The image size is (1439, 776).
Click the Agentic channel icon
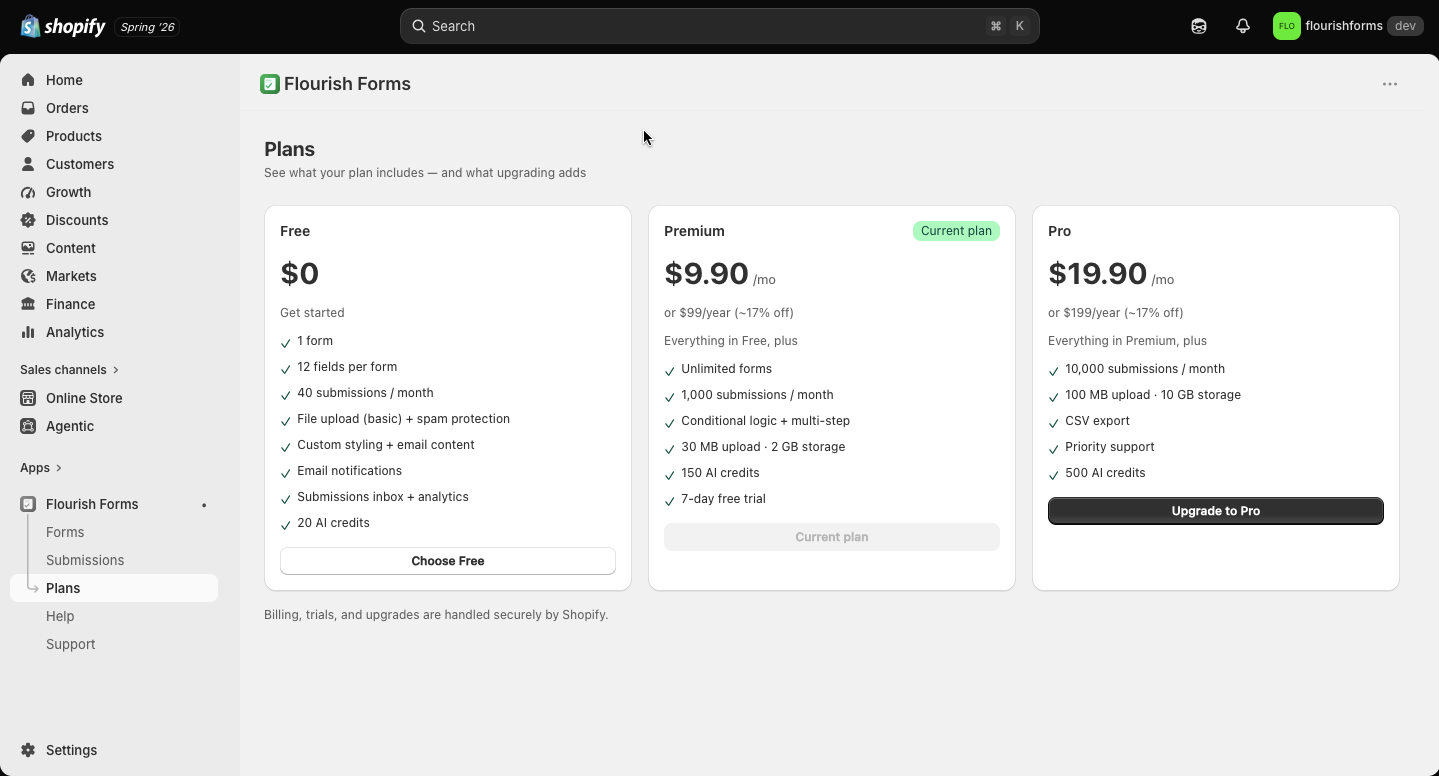(28, 426)
